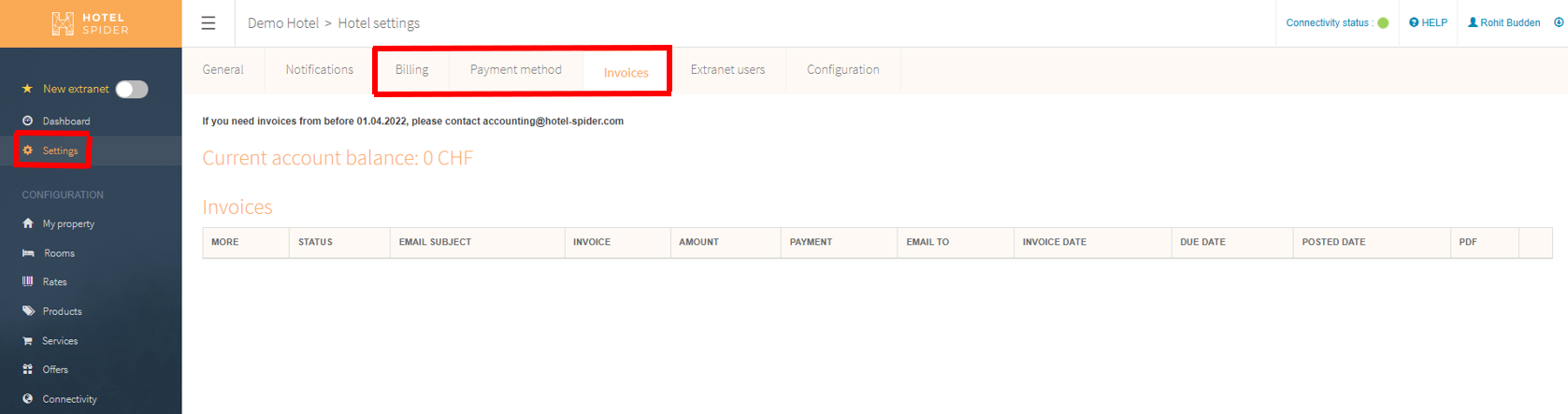Open the General tab

coord(223,69)
